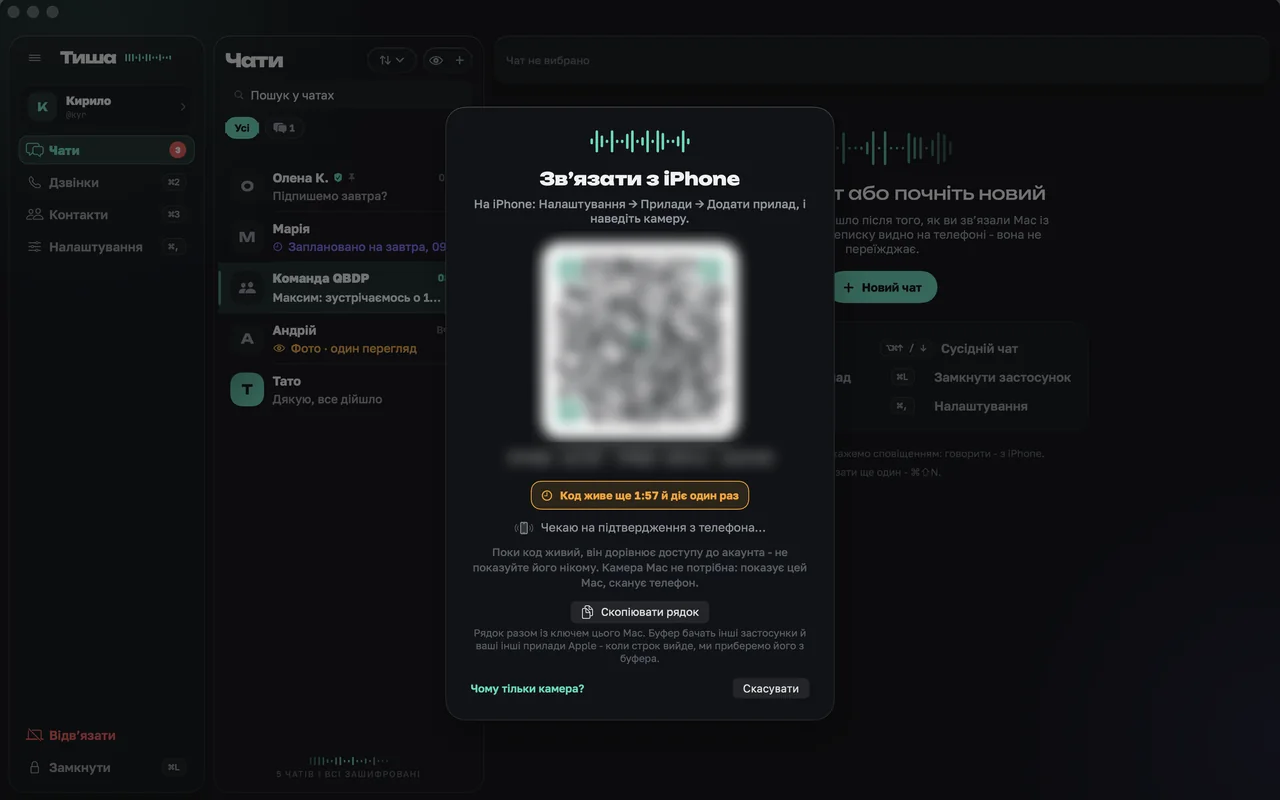Select the unread chats filter showing 1
Screen dimensions: 1280x800
[x=284, y=128]
